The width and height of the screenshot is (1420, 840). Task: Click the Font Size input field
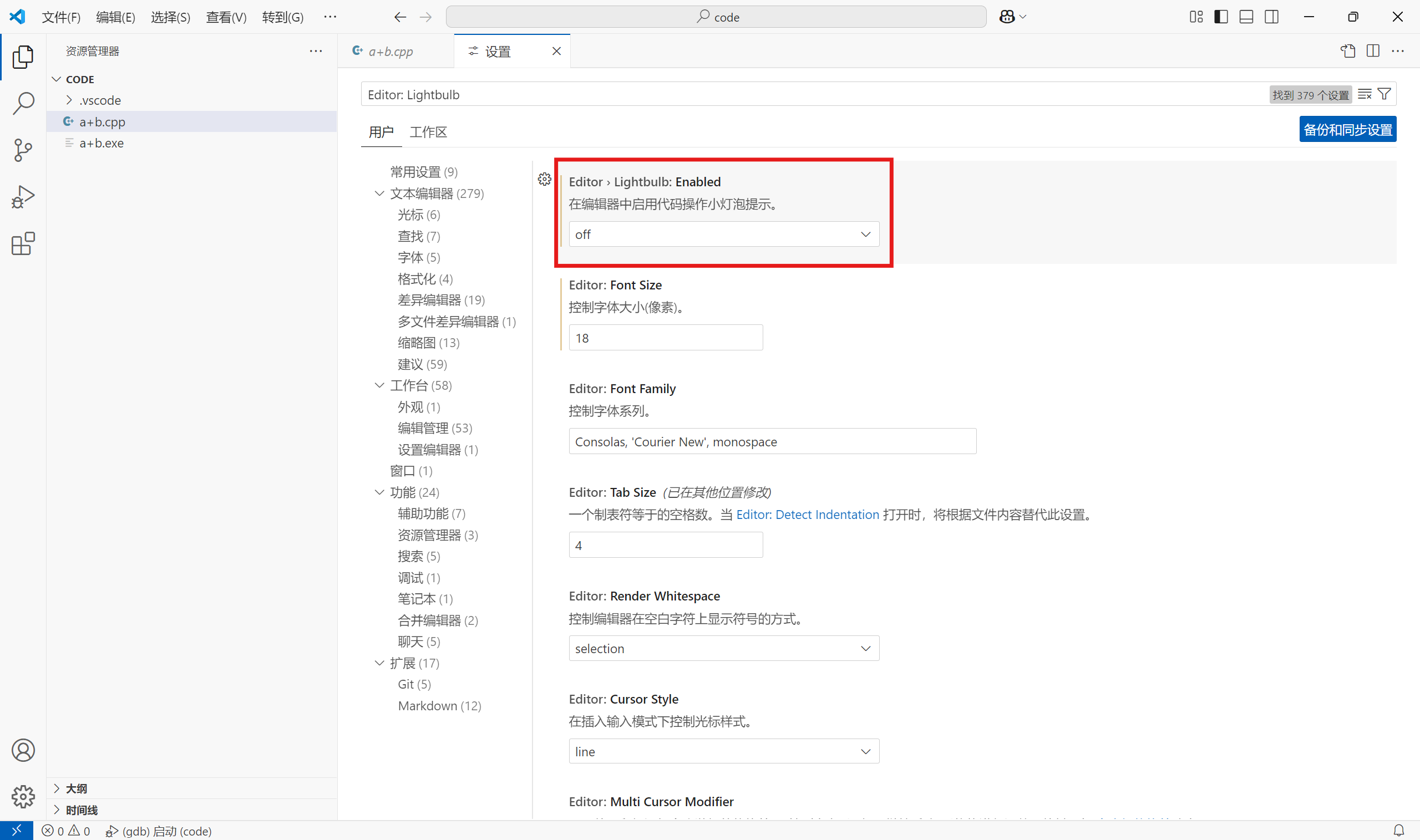click(665, 338)
